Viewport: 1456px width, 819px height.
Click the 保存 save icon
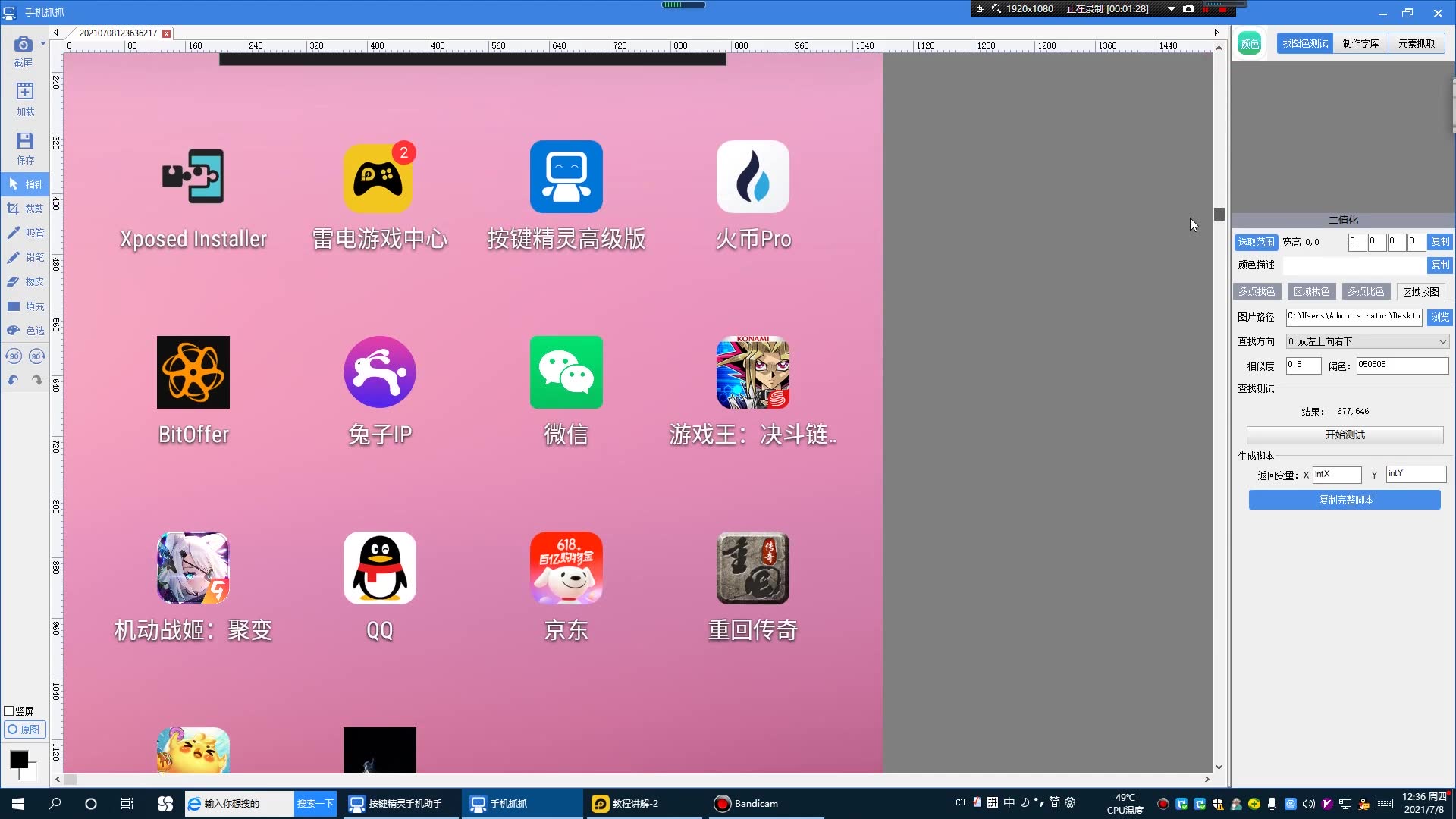tap(24, 140)
